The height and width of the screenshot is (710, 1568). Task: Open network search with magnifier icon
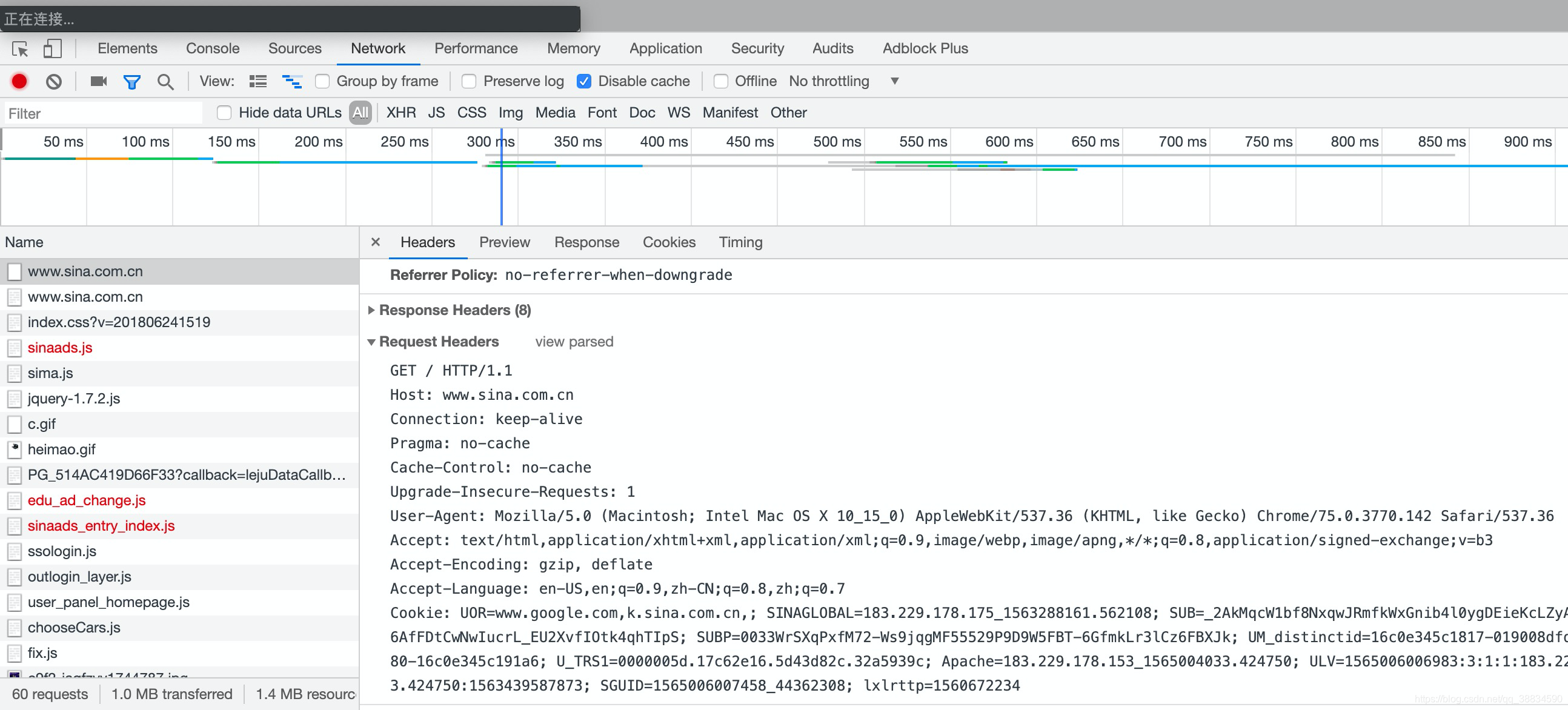coord(165,82)
